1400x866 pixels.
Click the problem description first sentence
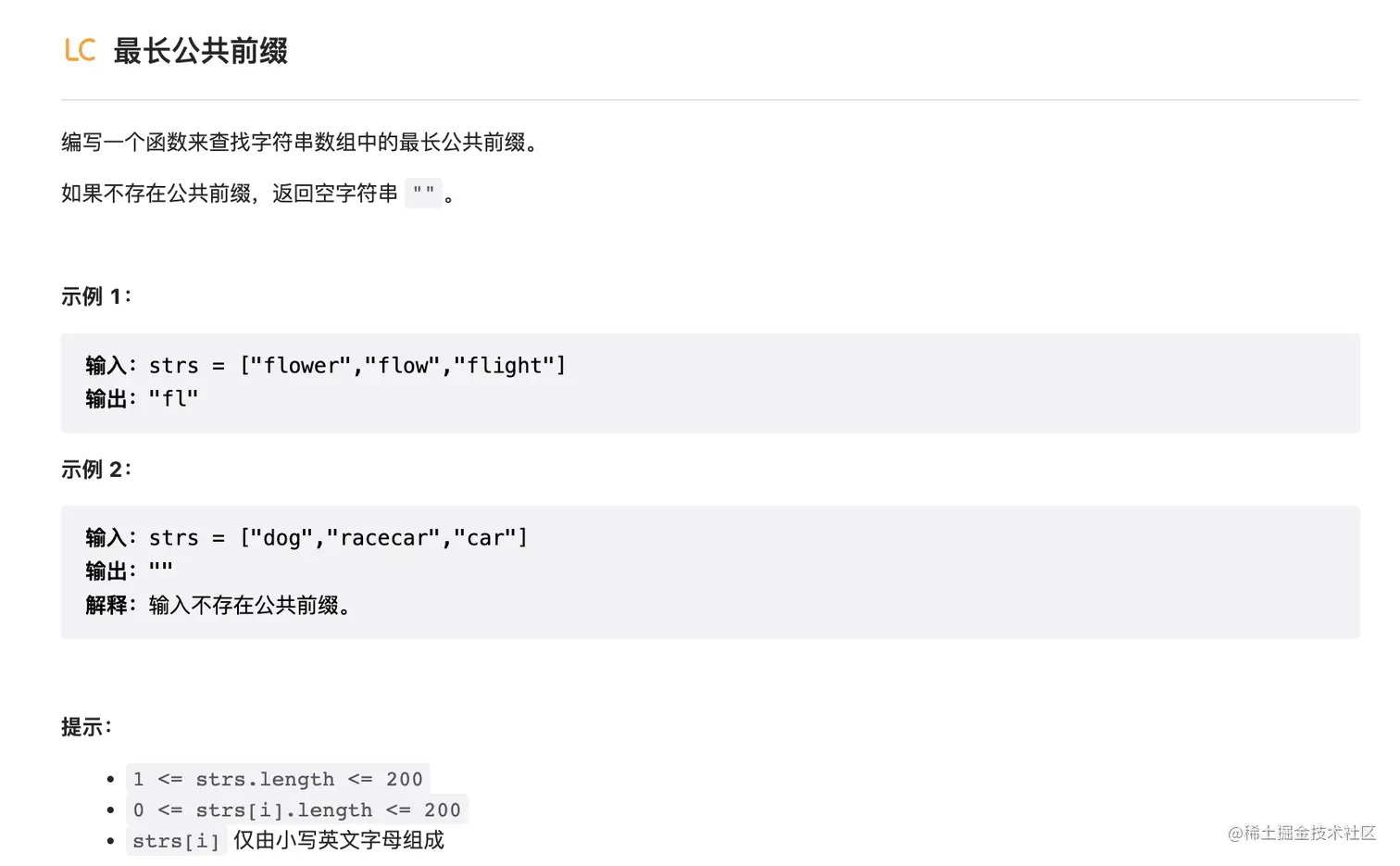(x=302, y=142)
